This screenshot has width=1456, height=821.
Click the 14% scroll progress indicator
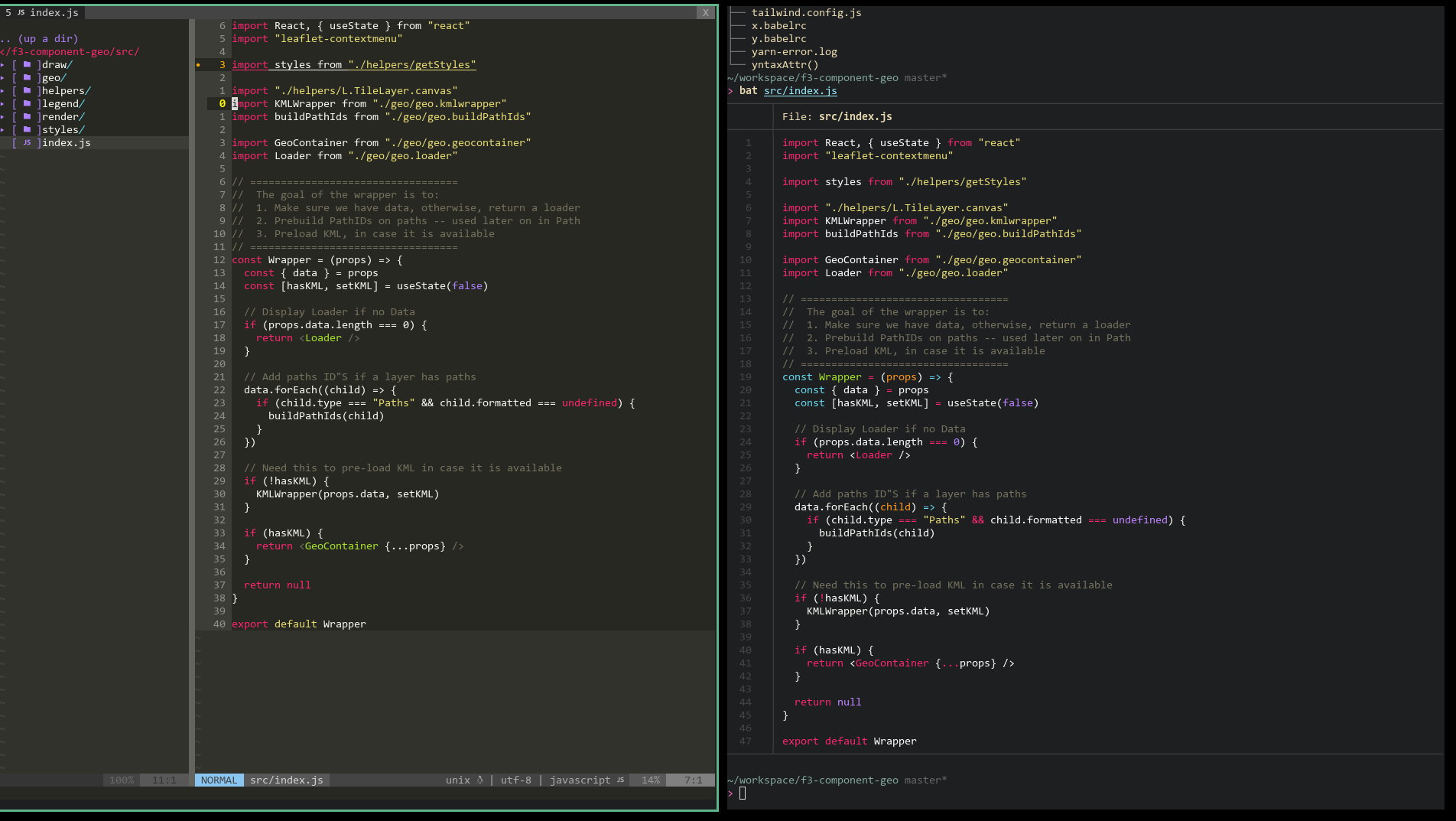click(649, 780)
